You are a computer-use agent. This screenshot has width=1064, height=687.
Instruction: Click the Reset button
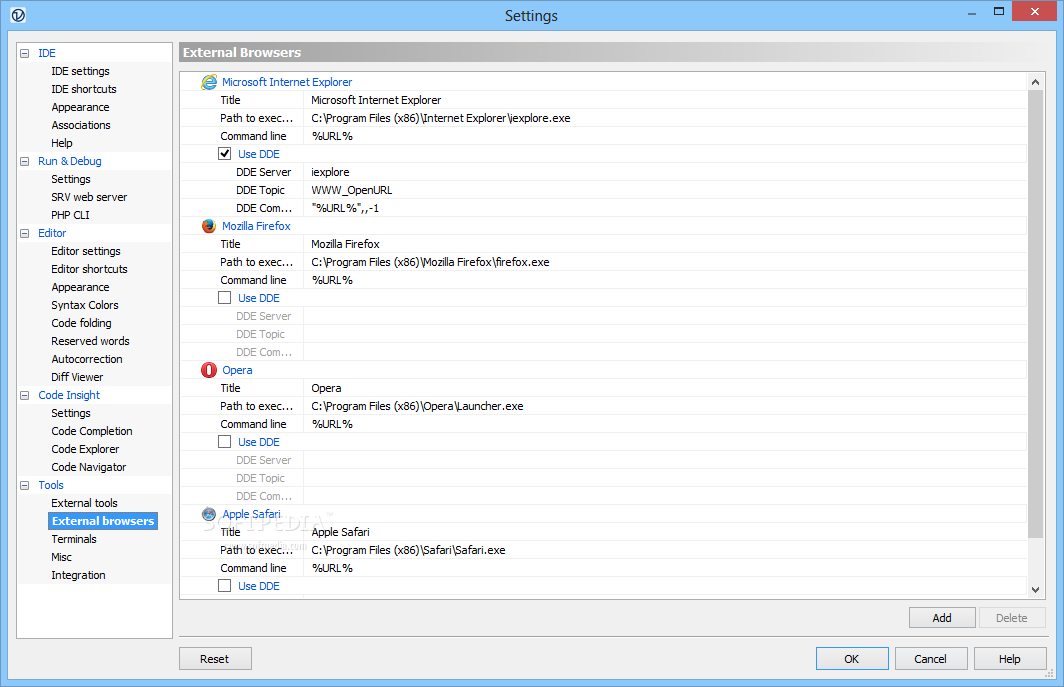coord(215,658)
